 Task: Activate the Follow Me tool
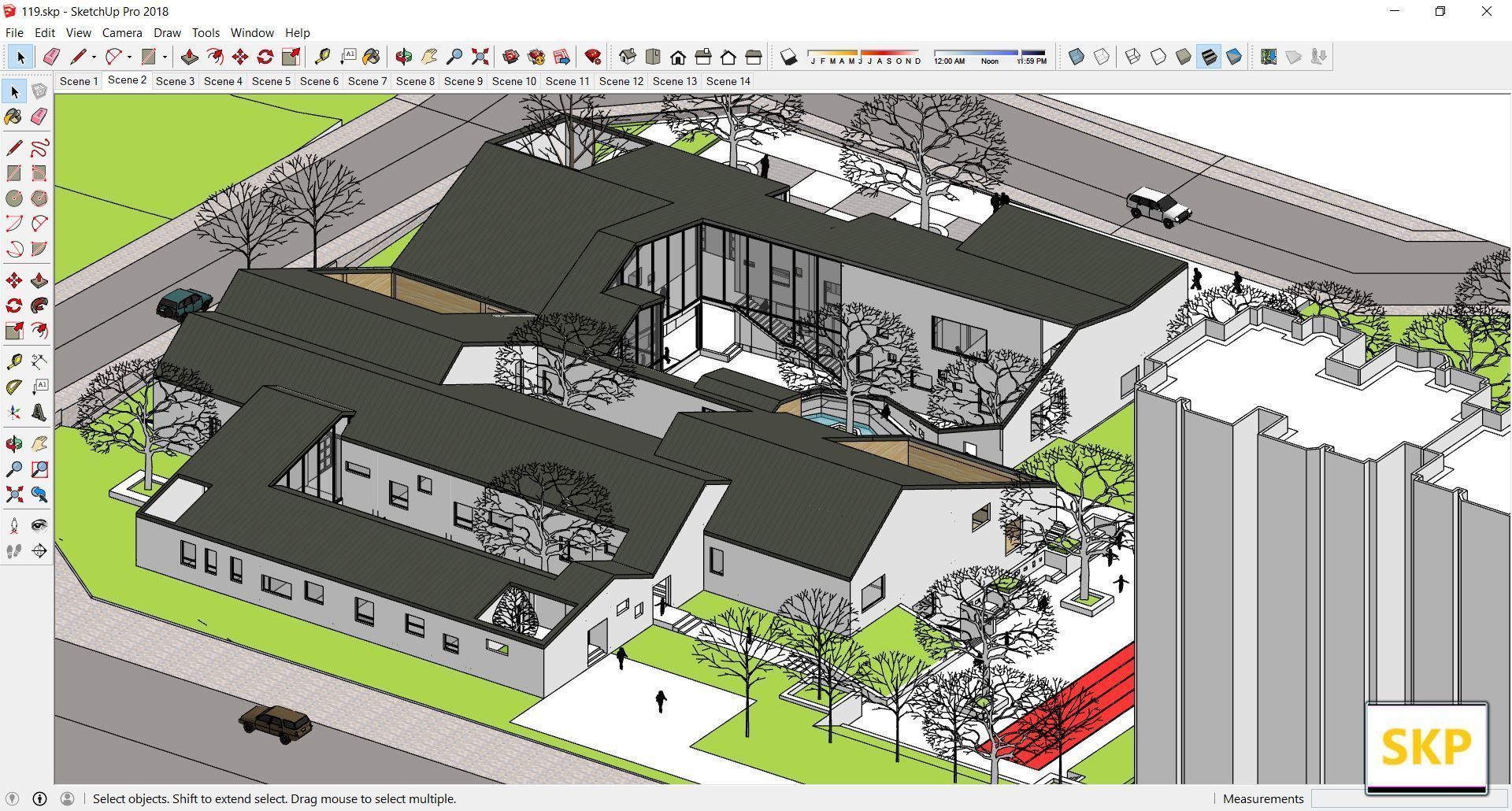pyautogui.click(x=39, y=306)
